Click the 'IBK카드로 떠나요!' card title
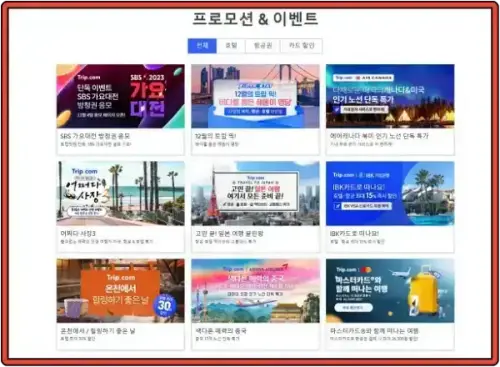 [354, 233]
